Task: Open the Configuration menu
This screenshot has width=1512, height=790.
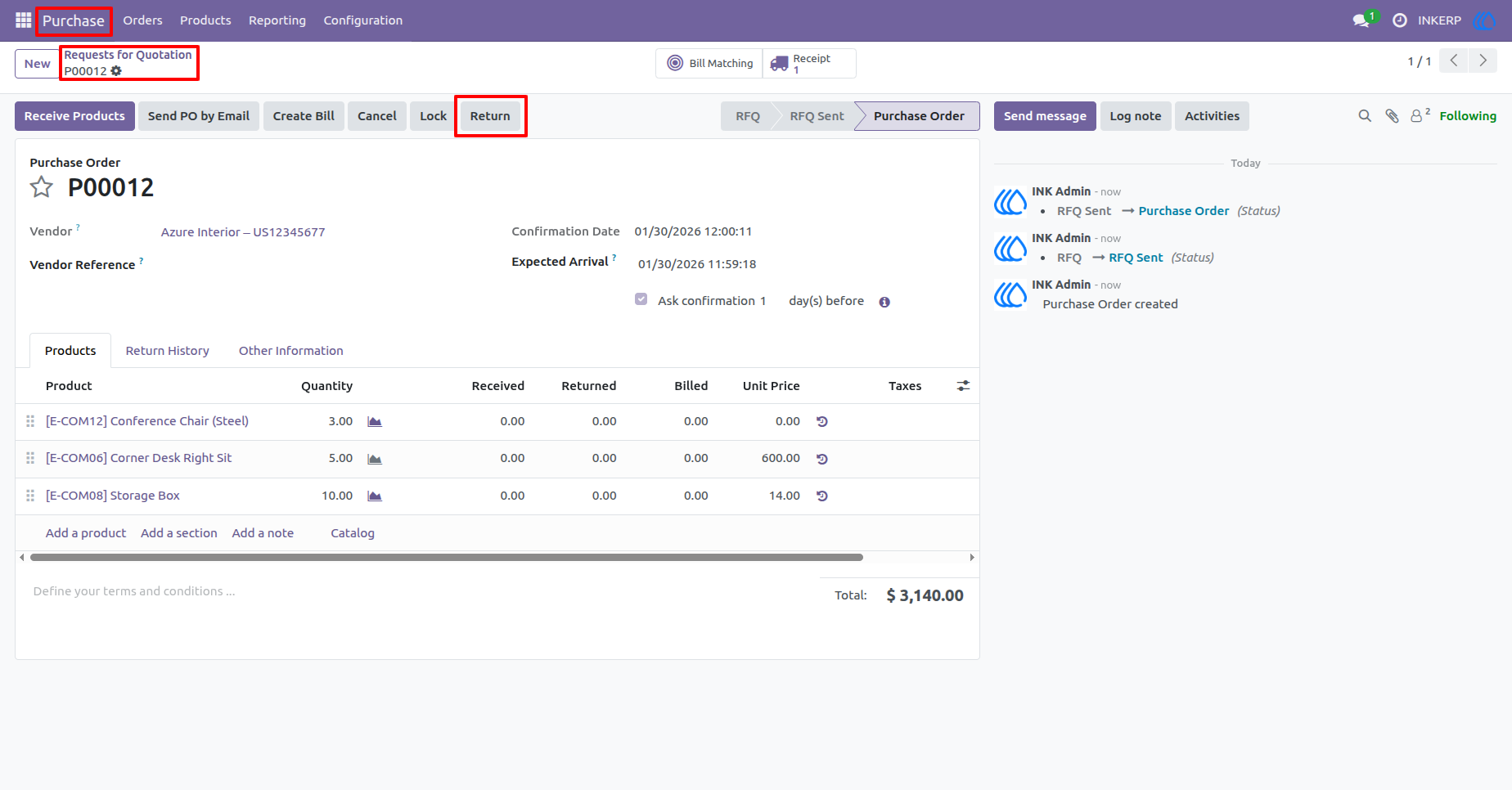Action: click(x=363, y=20)
